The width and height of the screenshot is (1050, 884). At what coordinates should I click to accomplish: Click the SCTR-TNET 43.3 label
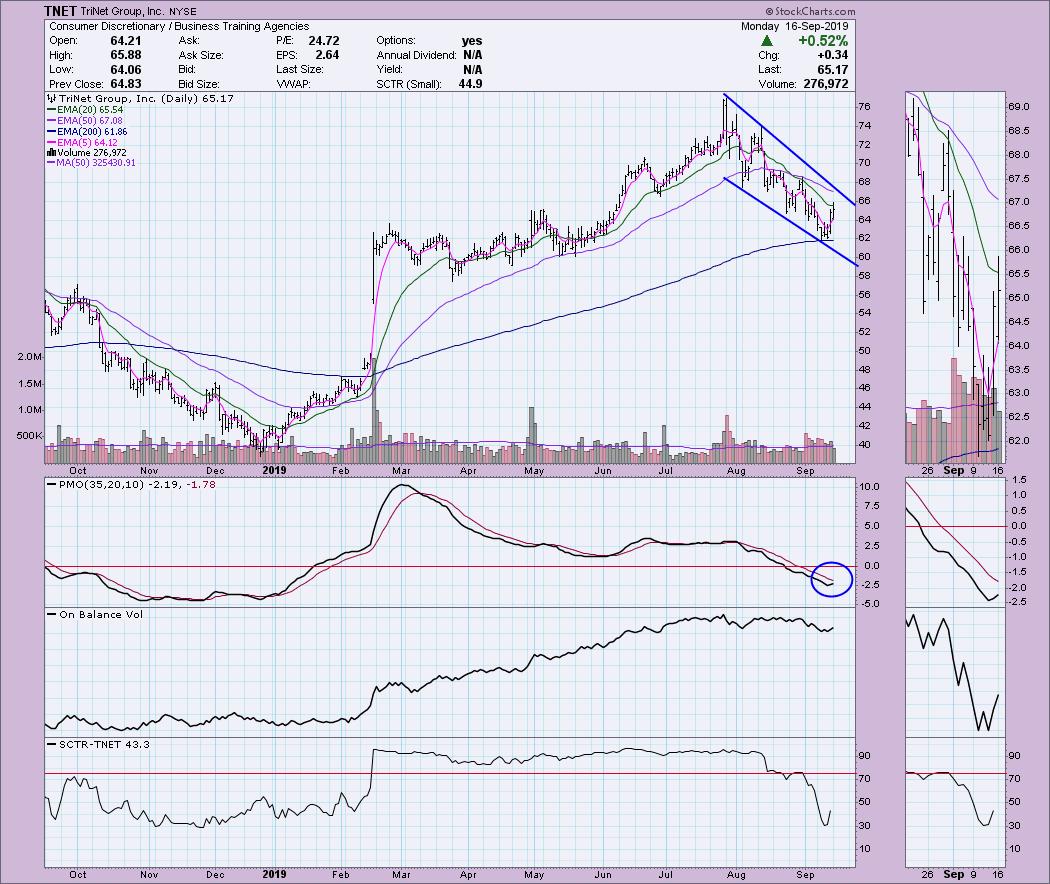(98, 744)
